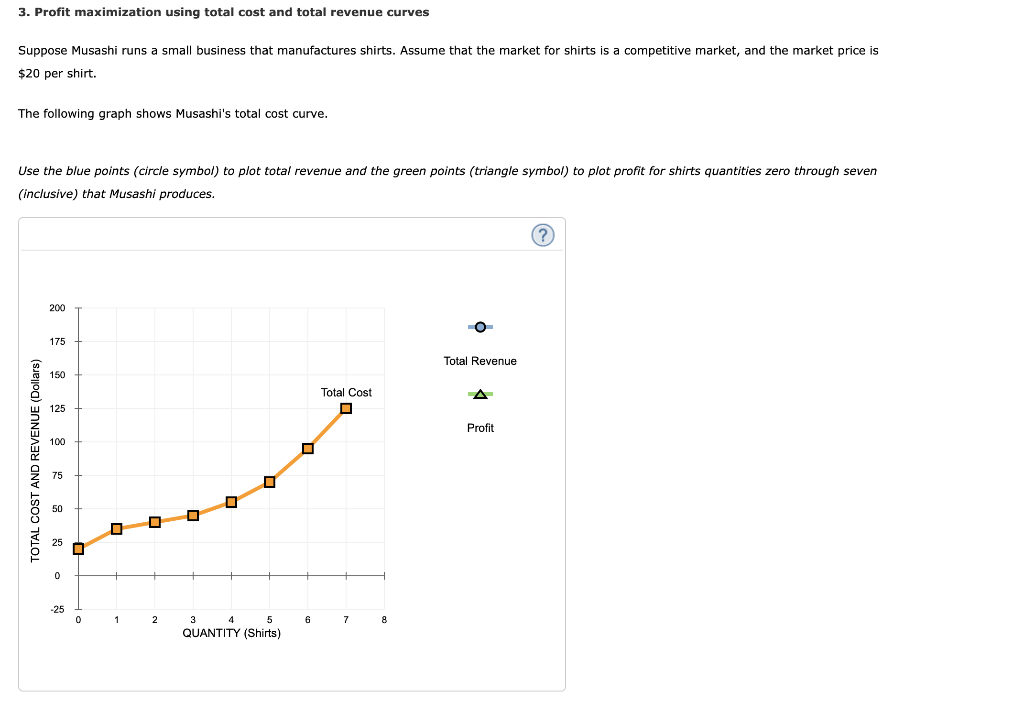
Task: Select the green Profit triangle tool
Action: 479,394
